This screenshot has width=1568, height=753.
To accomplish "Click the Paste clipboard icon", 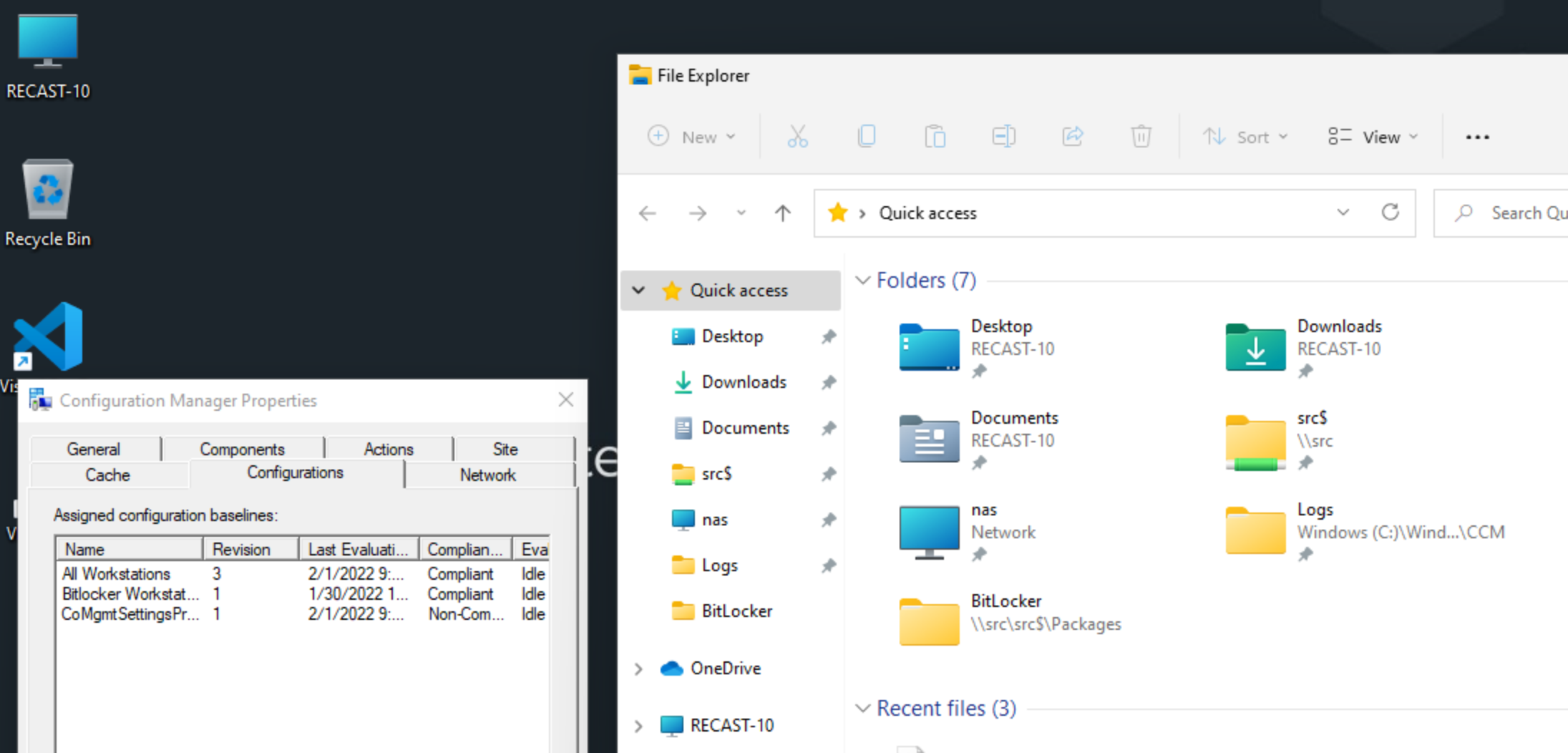I will (x=935, y=136).
